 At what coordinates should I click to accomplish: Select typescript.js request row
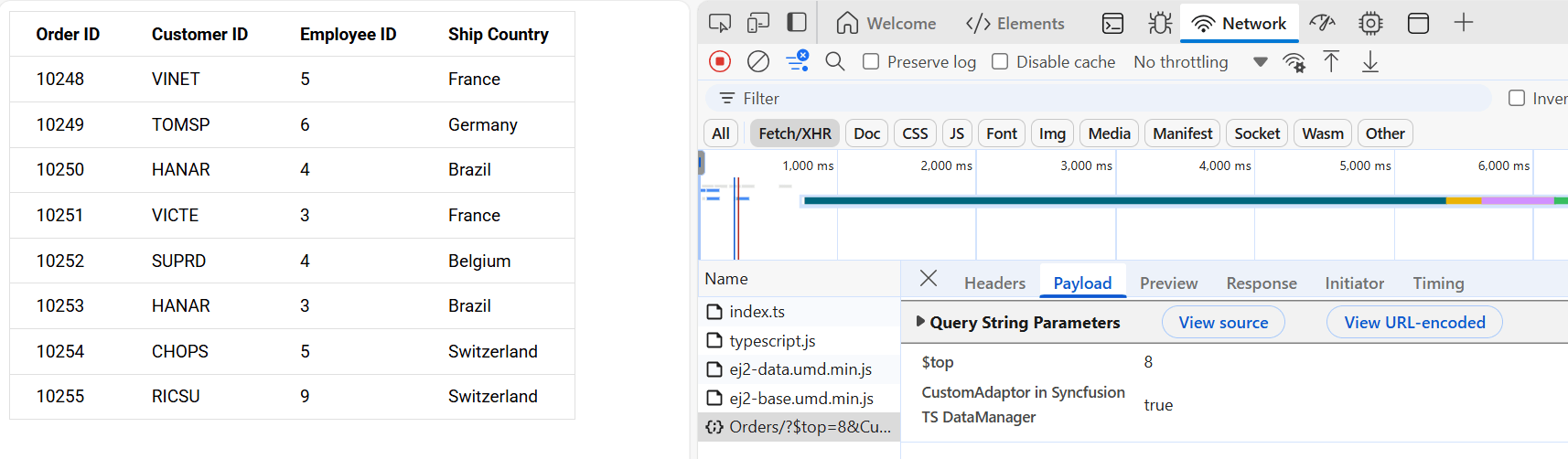click(x=799, y=340)
